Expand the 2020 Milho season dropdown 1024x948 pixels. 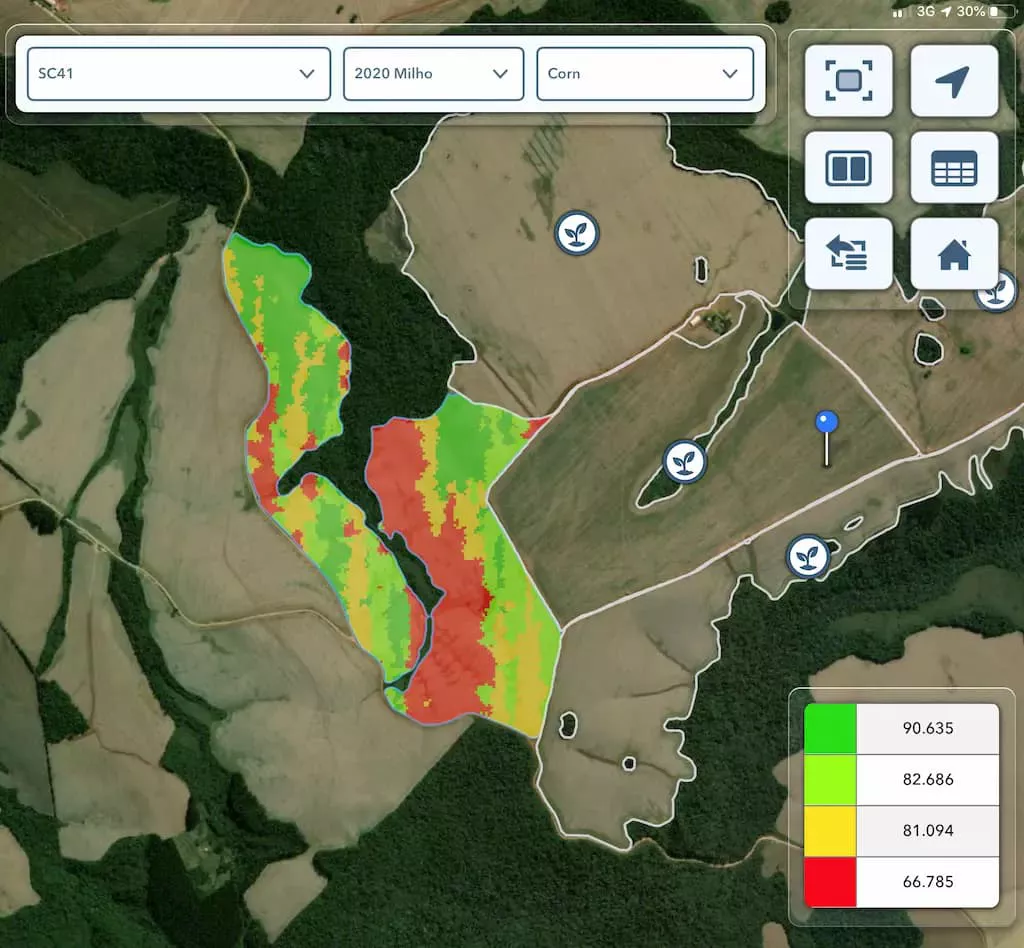pos(433,73)
